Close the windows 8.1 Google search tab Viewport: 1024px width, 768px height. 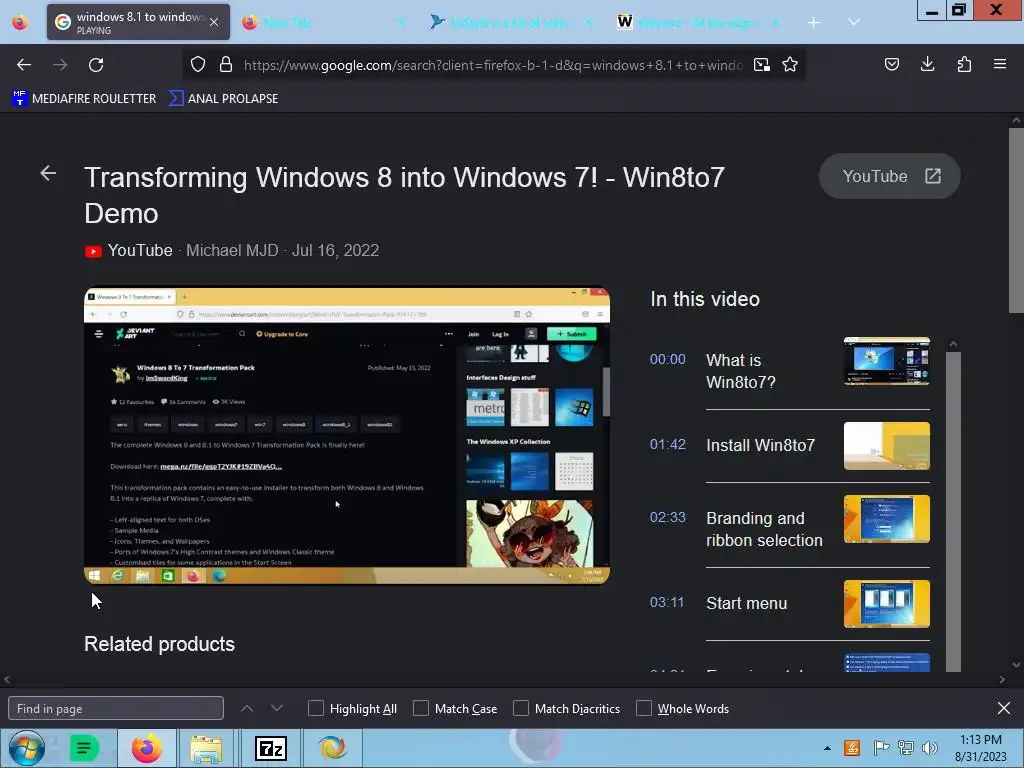[x=214, y=22]
